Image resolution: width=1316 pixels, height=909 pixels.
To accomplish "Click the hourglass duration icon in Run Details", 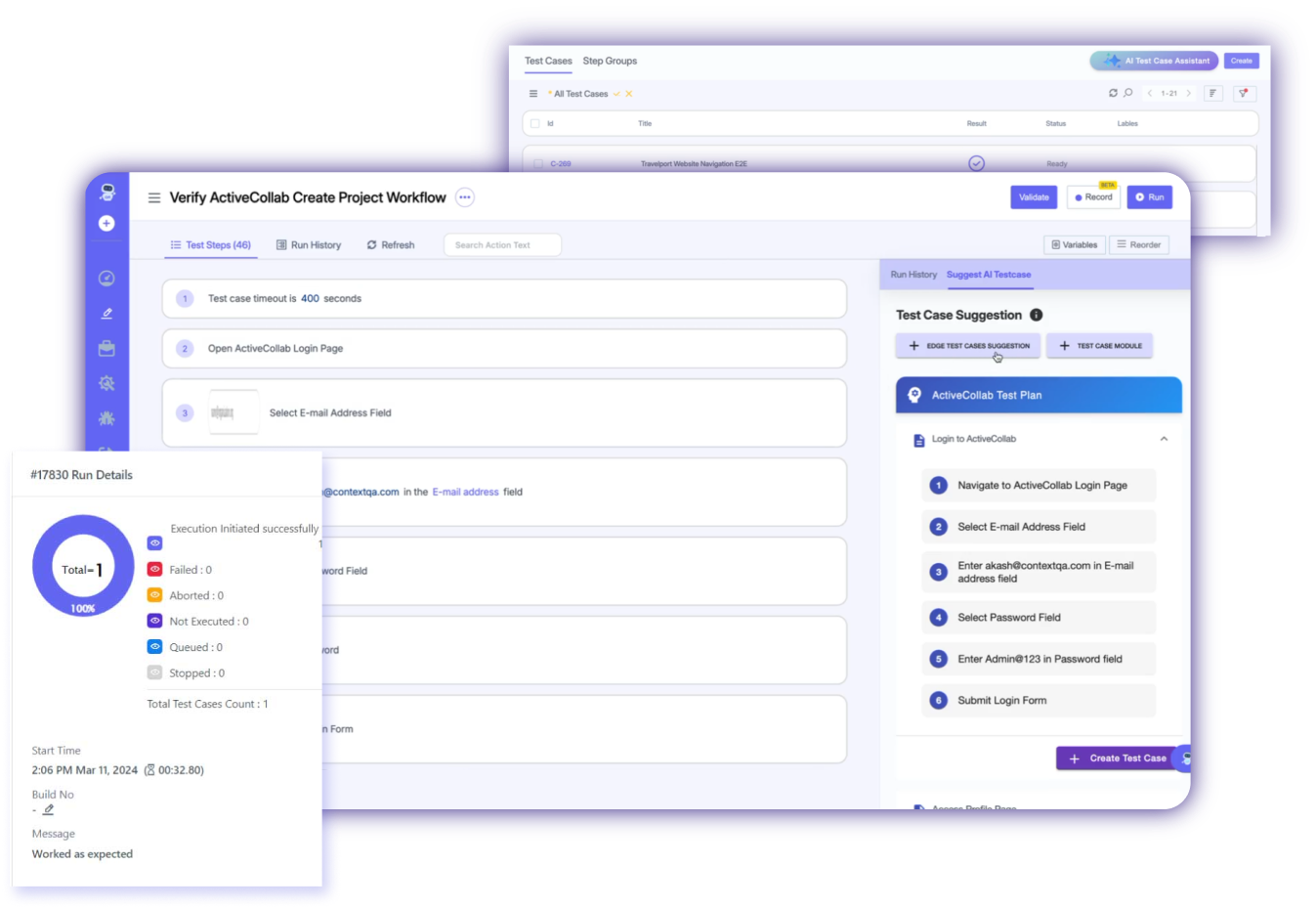I will (x=149, y=770).
